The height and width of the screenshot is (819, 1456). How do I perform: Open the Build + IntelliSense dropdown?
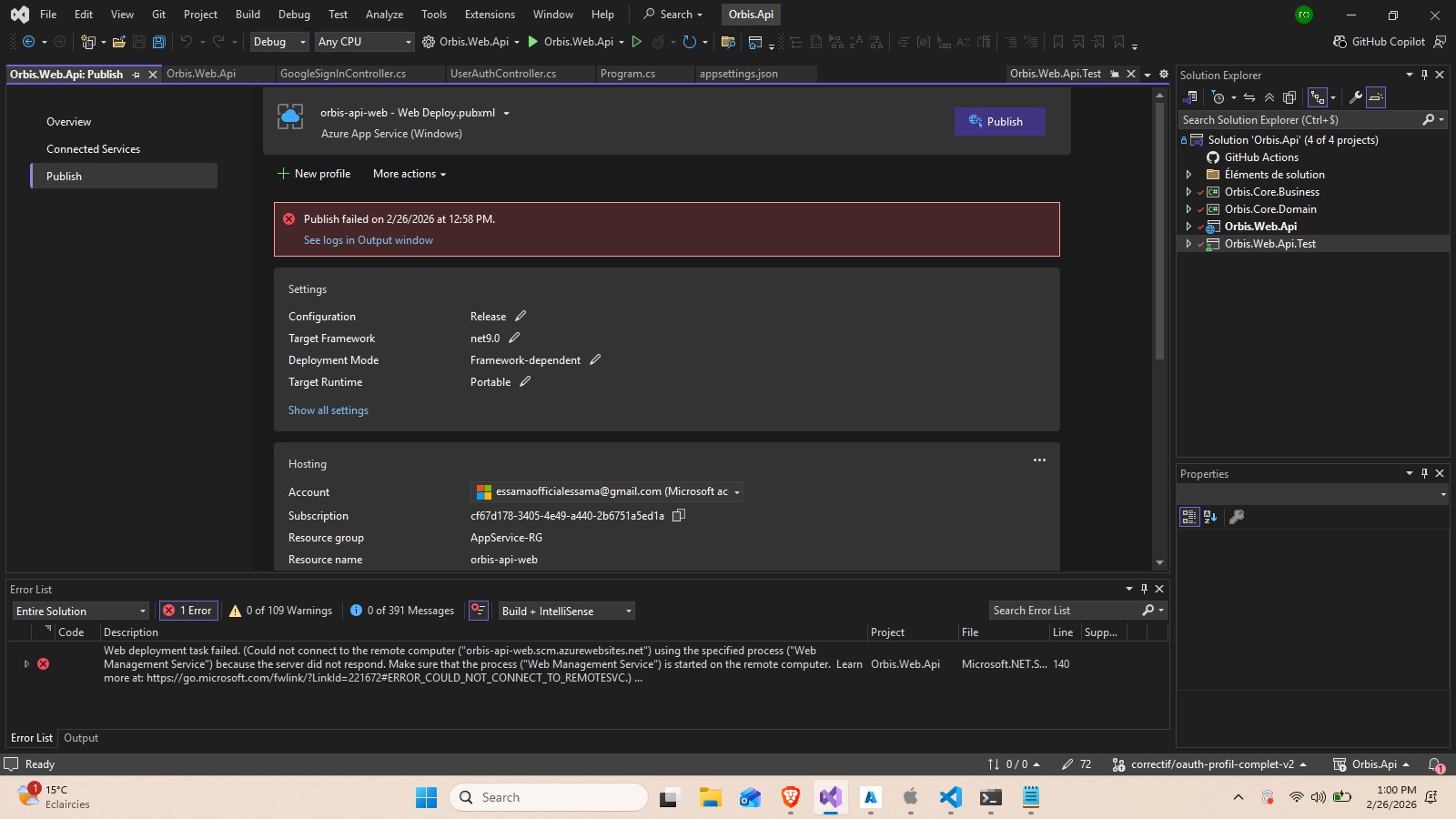coord(566,611)
